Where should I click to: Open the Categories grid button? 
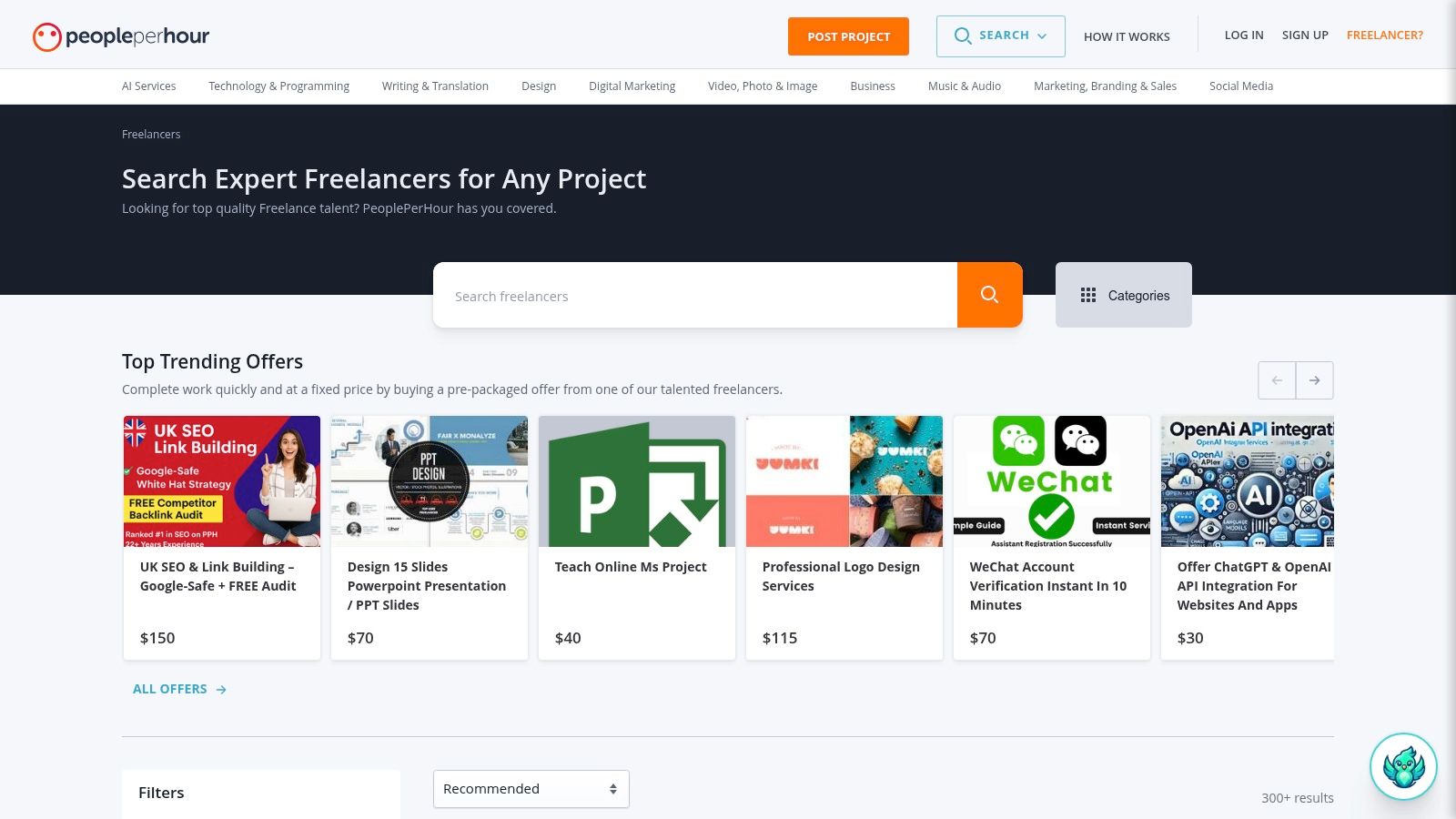[x=1123, y=295]
